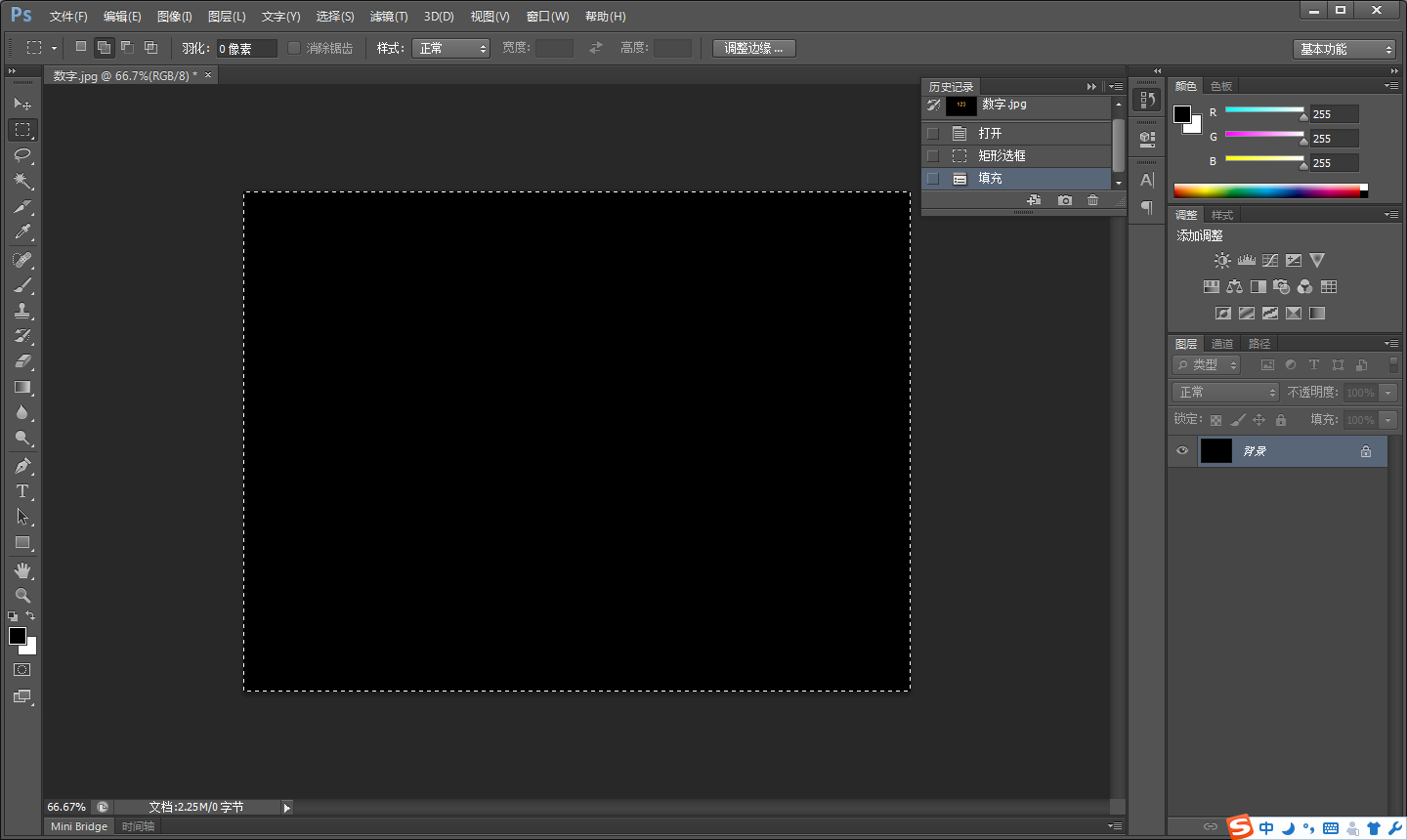
Task: Select the Crop tool
Action: coord(22,207)
